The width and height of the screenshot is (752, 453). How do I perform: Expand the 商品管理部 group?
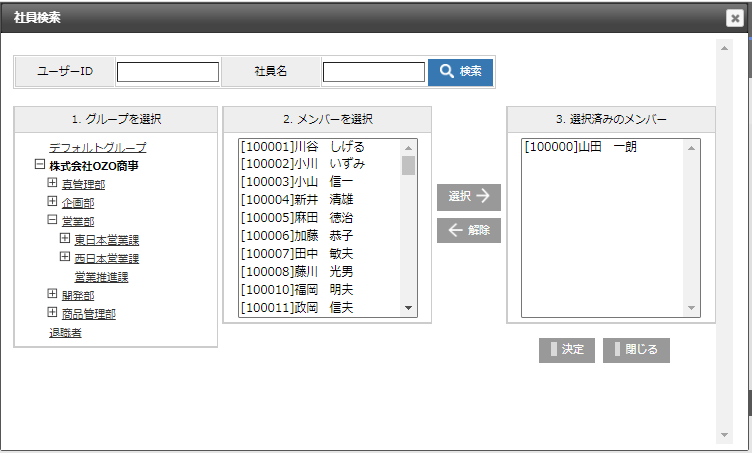click(x=53, y=313)
